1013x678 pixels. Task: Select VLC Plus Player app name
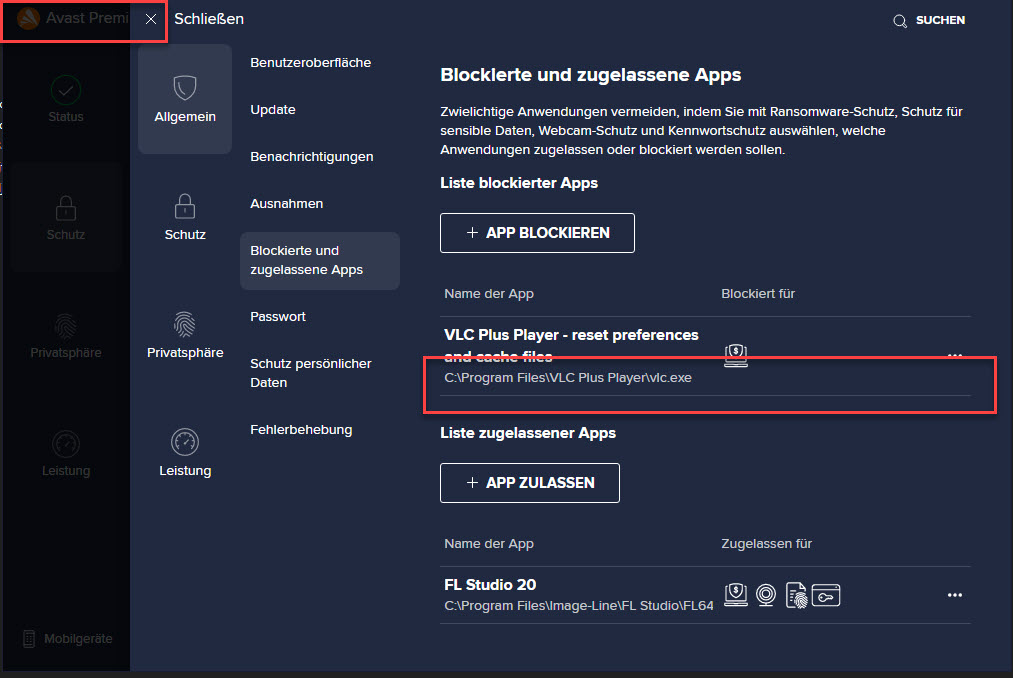pos(571,345)
